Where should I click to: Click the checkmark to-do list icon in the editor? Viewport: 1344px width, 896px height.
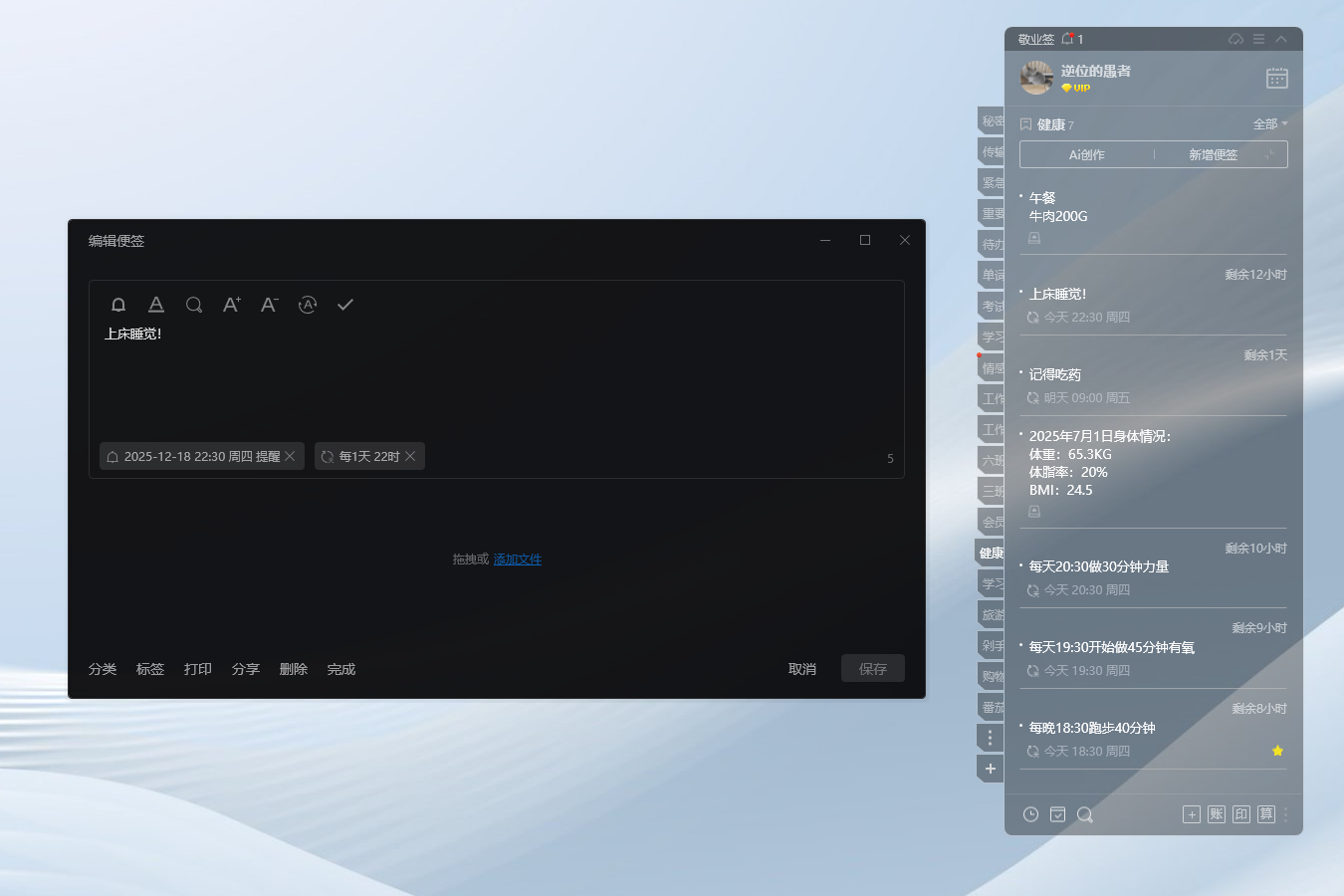click(x=345, y=305)
